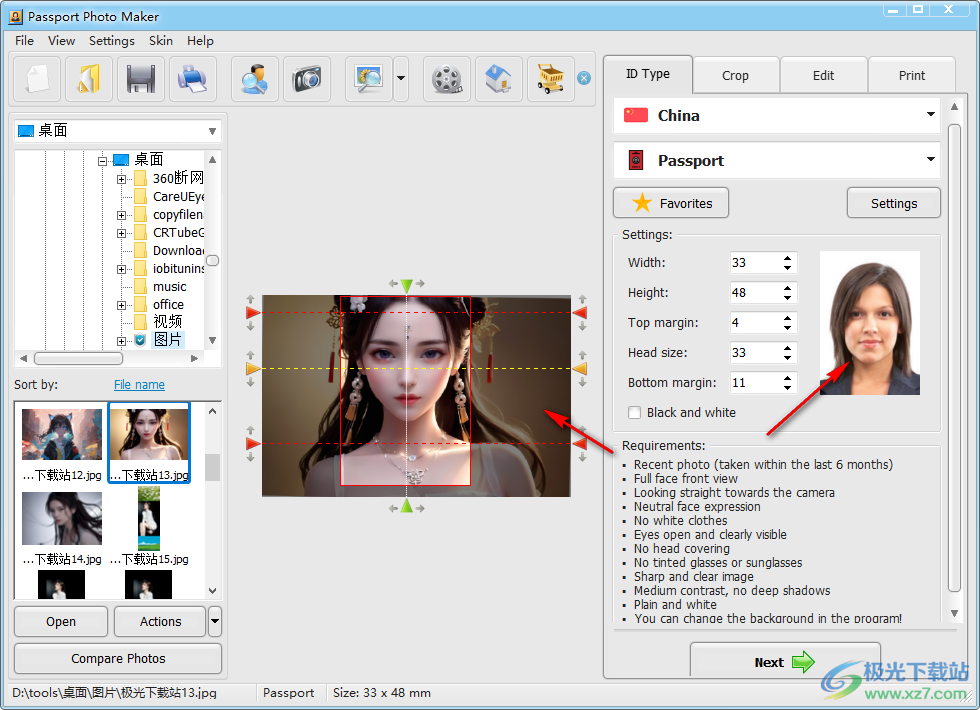Open file with the folder toolbar icon
This screenshot has height=710, width=980.
coord(89,79)
